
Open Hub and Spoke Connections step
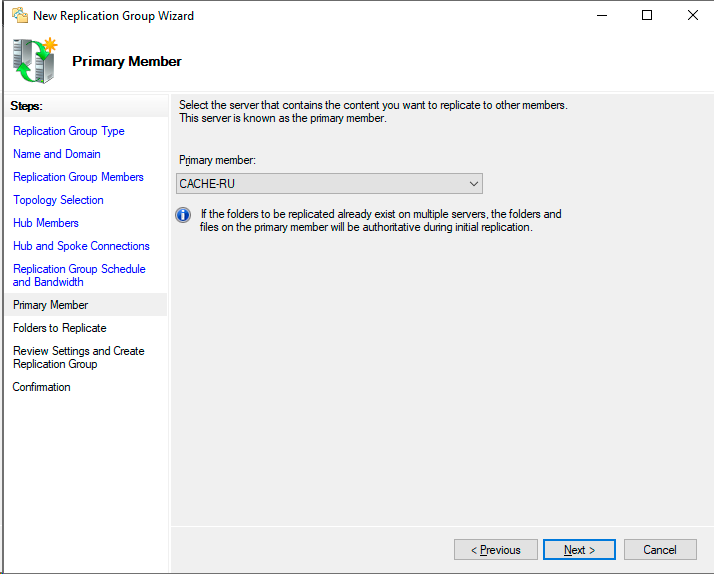tap(81, 246)
